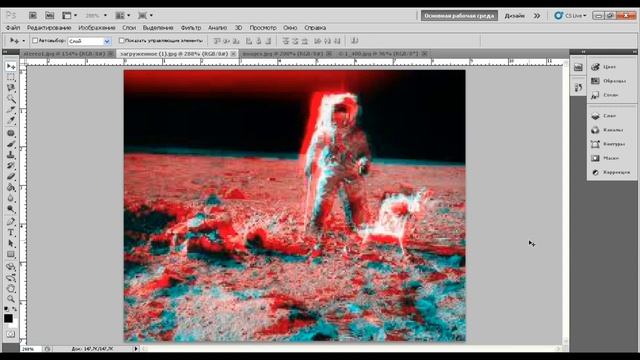Select the Lasso tool
Screen dimensions: 640x360
(x=11, y=88)
